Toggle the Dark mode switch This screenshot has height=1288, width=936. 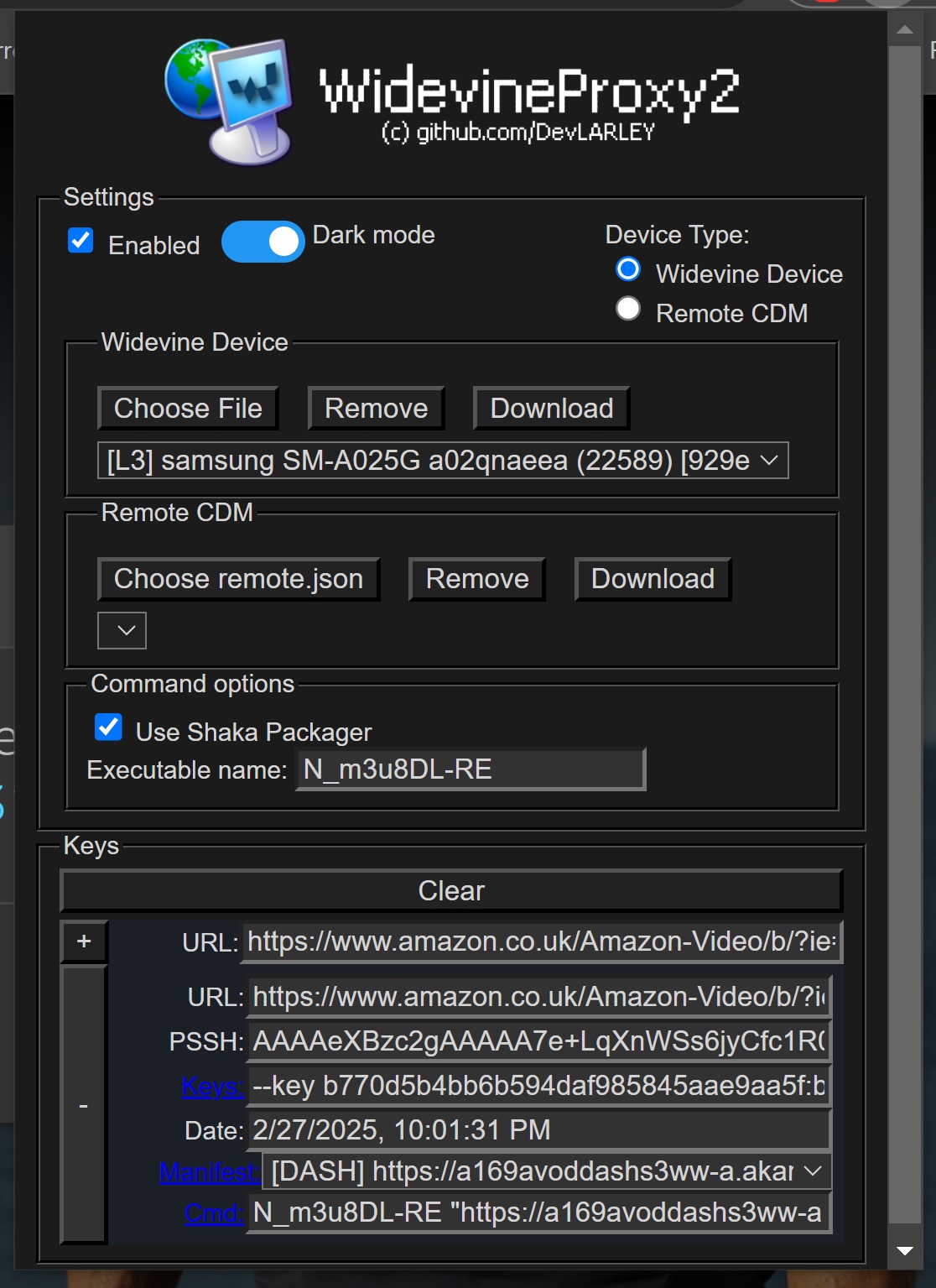pyautogui.click(x=263, y=242)
